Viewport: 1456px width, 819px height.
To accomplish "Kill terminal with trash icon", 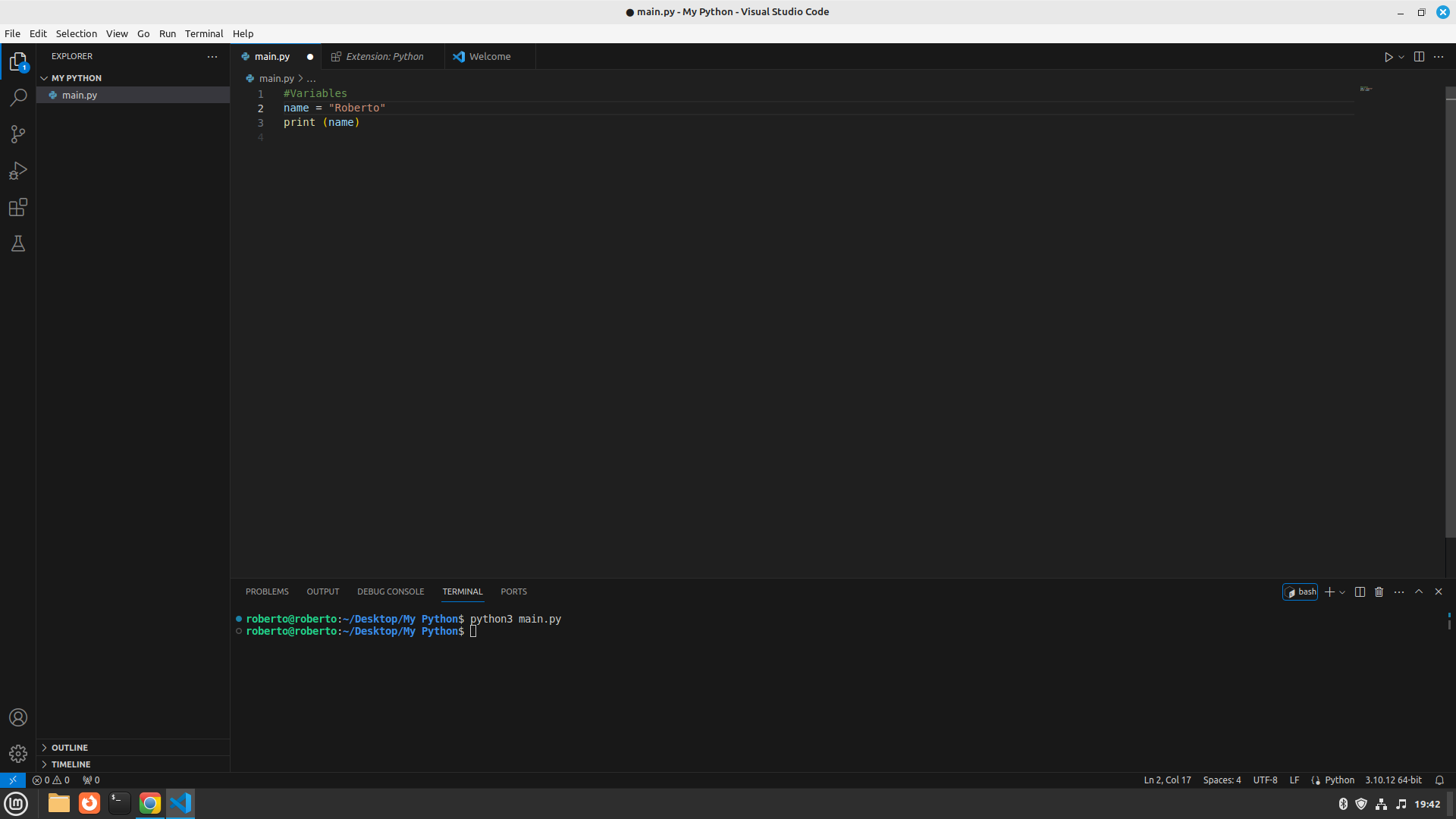I will (x=1379, y=592).
